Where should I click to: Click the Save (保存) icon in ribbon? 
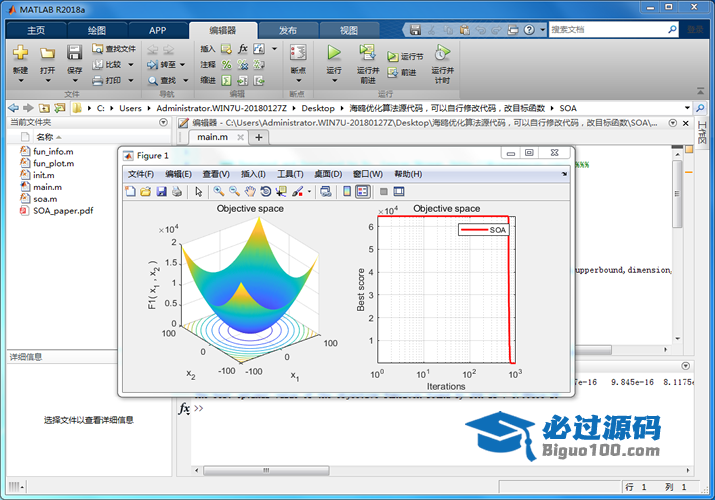point(75,52)
